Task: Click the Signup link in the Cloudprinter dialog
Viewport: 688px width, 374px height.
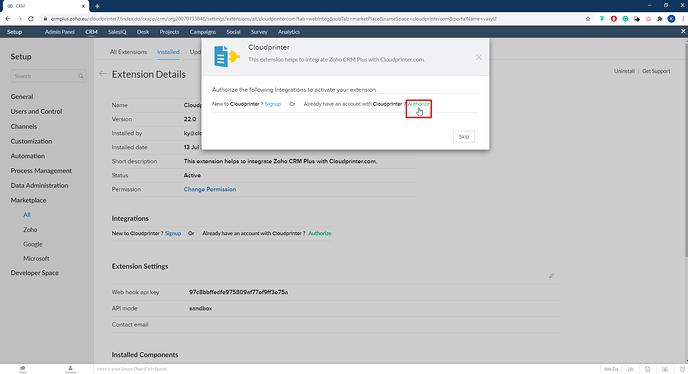Action: point(273,104)
